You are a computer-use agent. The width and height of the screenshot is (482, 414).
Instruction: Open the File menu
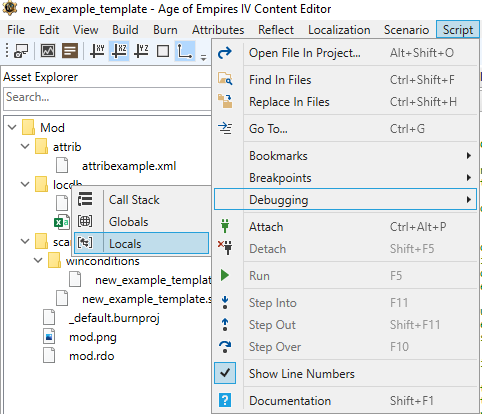click(x=16, y=30)
